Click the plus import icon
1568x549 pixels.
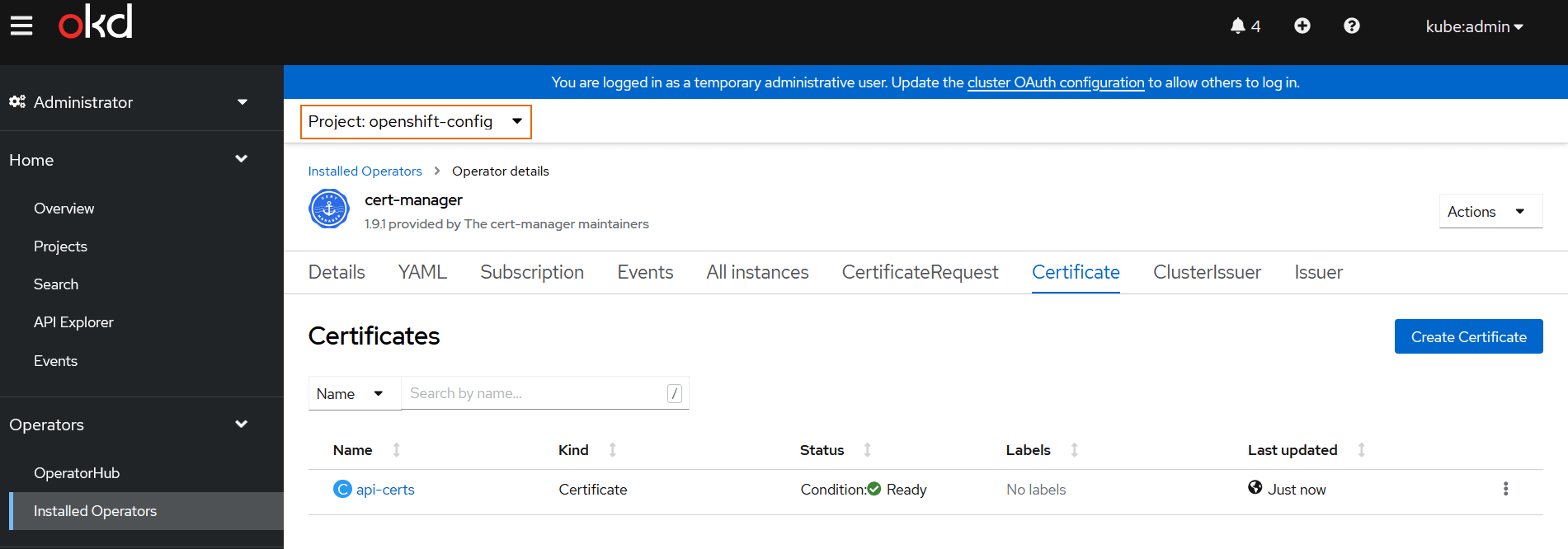point(1302,26)
